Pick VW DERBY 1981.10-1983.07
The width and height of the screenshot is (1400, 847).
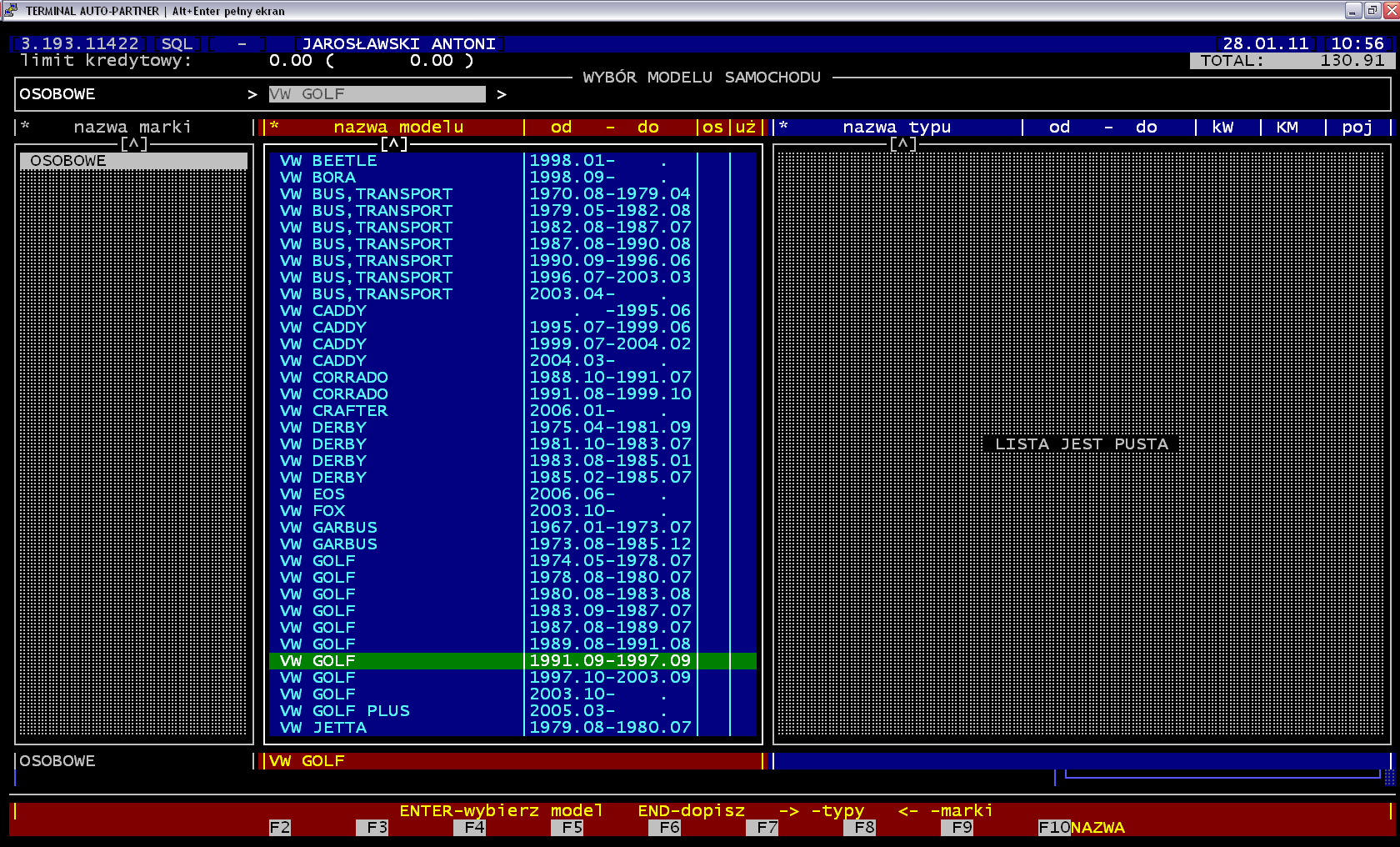tap(512, 444)
